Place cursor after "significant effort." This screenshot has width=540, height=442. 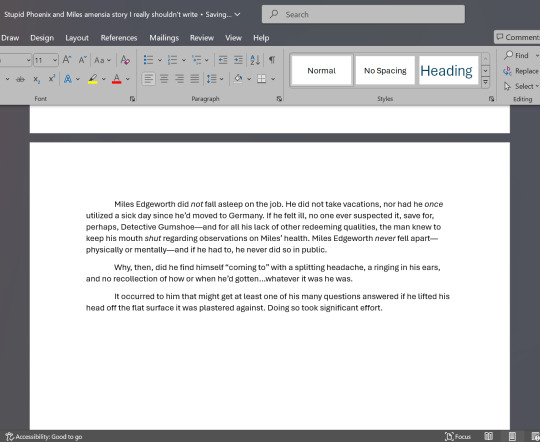383,308
